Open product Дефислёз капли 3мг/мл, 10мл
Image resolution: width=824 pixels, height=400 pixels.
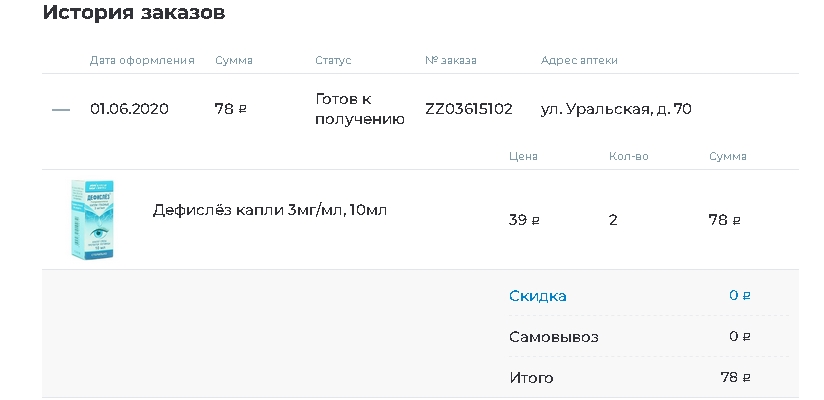click(x=270, y=210)
